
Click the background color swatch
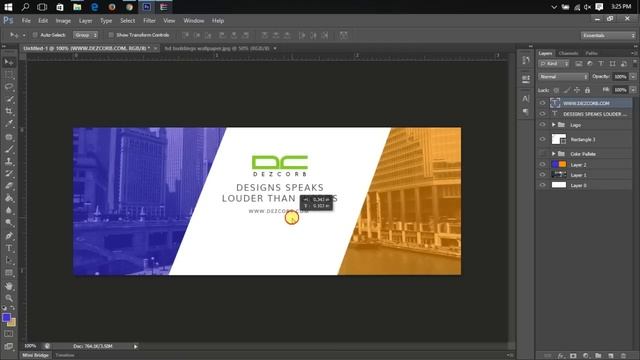(12, 322)
